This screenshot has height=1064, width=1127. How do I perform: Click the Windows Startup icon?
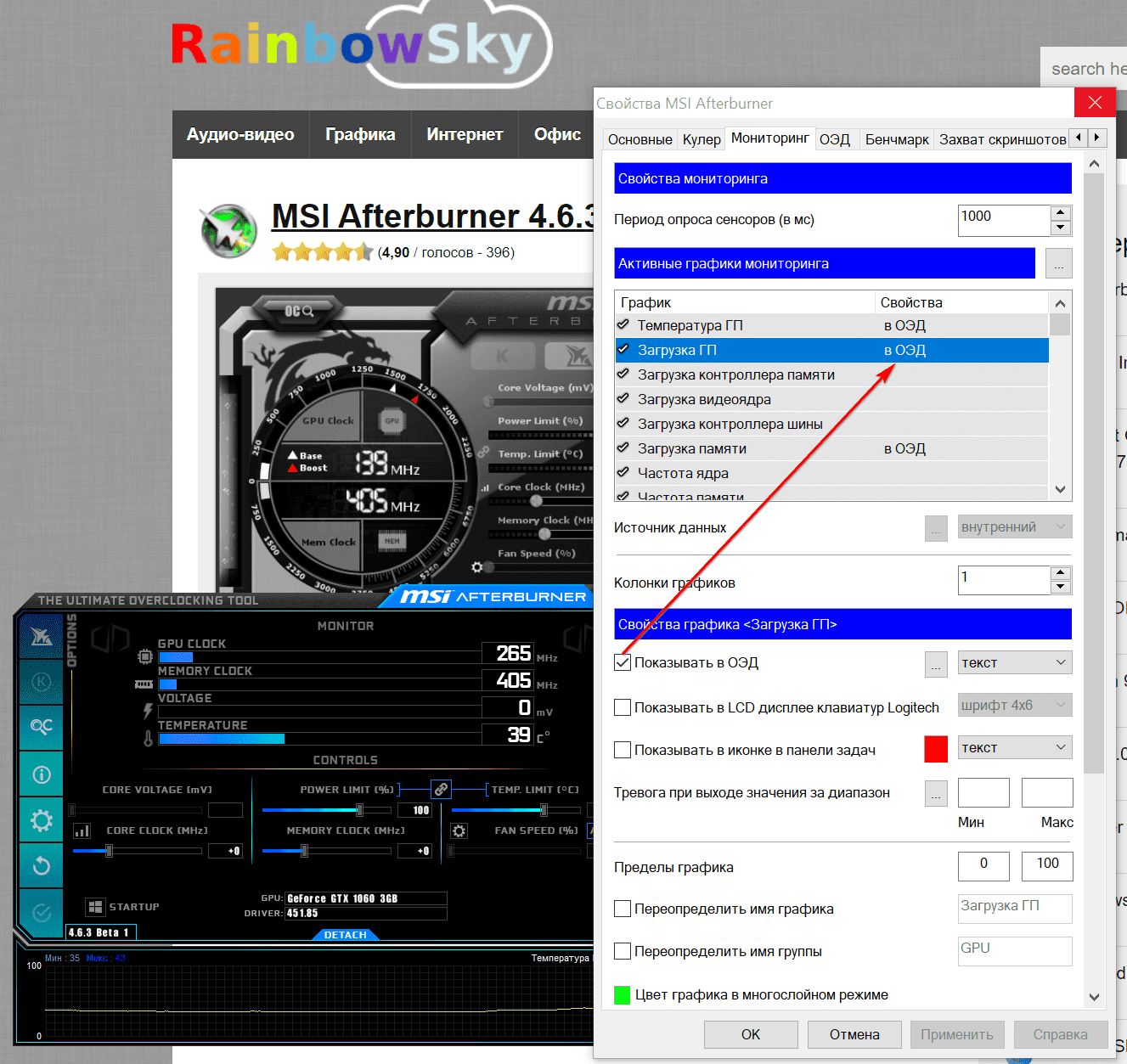95,907
